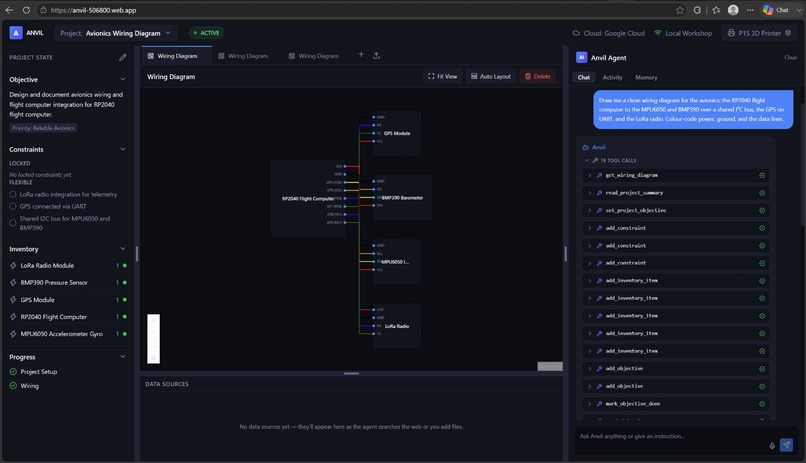
Task: Click the BMP390 Pressure Sensor item icon
Action: point(13,283)
